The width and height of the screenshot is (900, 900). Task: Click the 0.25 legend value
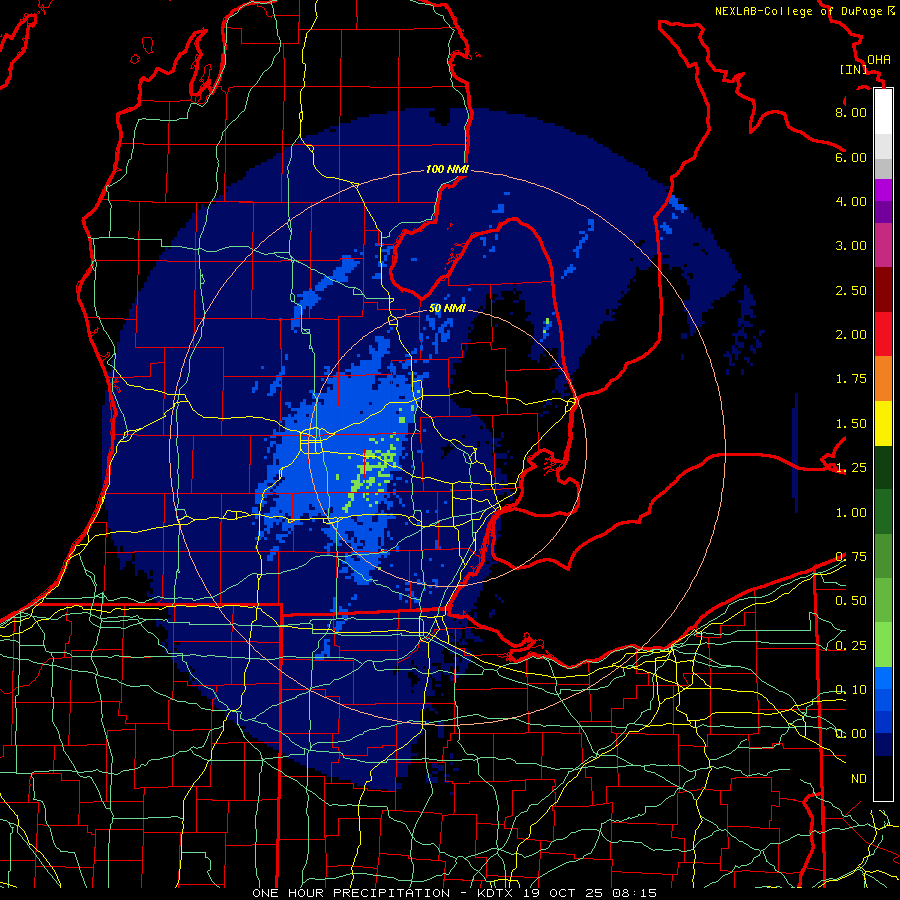click(x=851, y=646)
